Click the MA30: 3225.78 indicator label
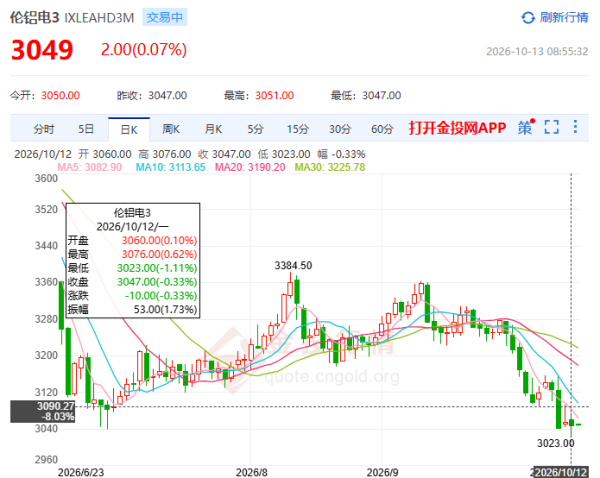Image resolution: width=600 pixels, height=478 pixels. (x=330, y=168)
